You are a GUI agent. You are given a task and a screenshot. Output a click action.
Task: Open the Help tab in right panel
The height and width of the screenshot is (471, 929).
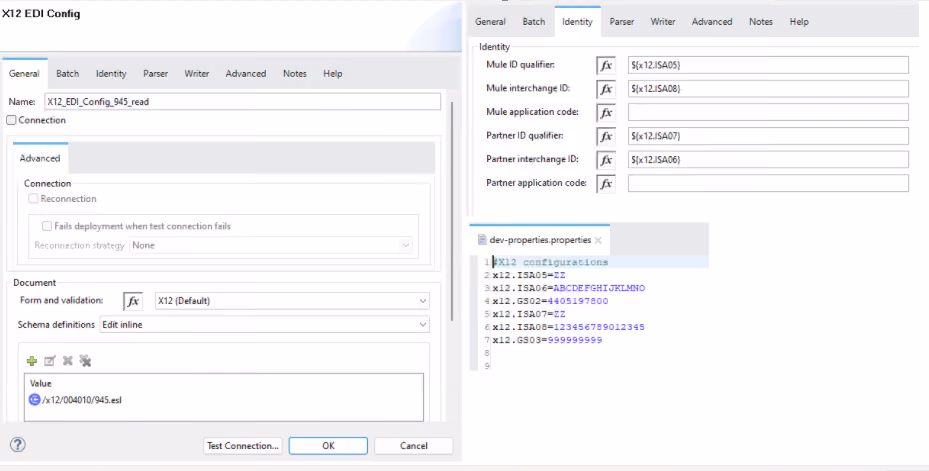(x=799, y=21)
